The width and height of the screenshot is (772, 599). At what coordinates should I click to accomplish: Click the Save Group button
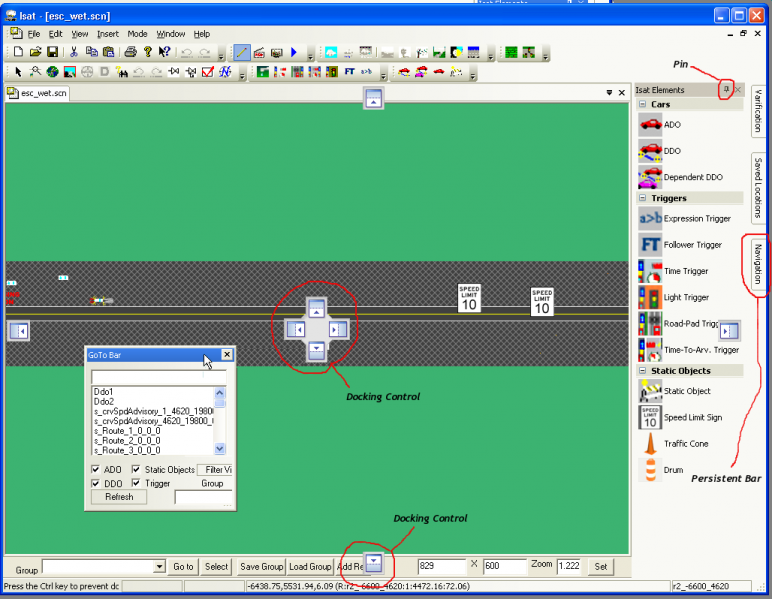261,567
